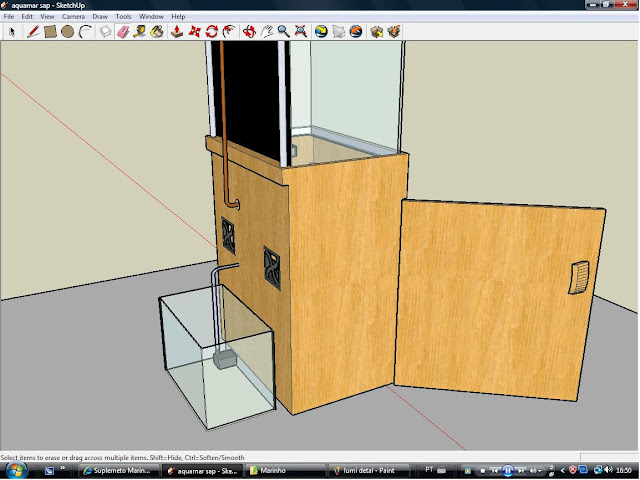
Task: Open the Marinho taskbar folder
Action: 287,471
